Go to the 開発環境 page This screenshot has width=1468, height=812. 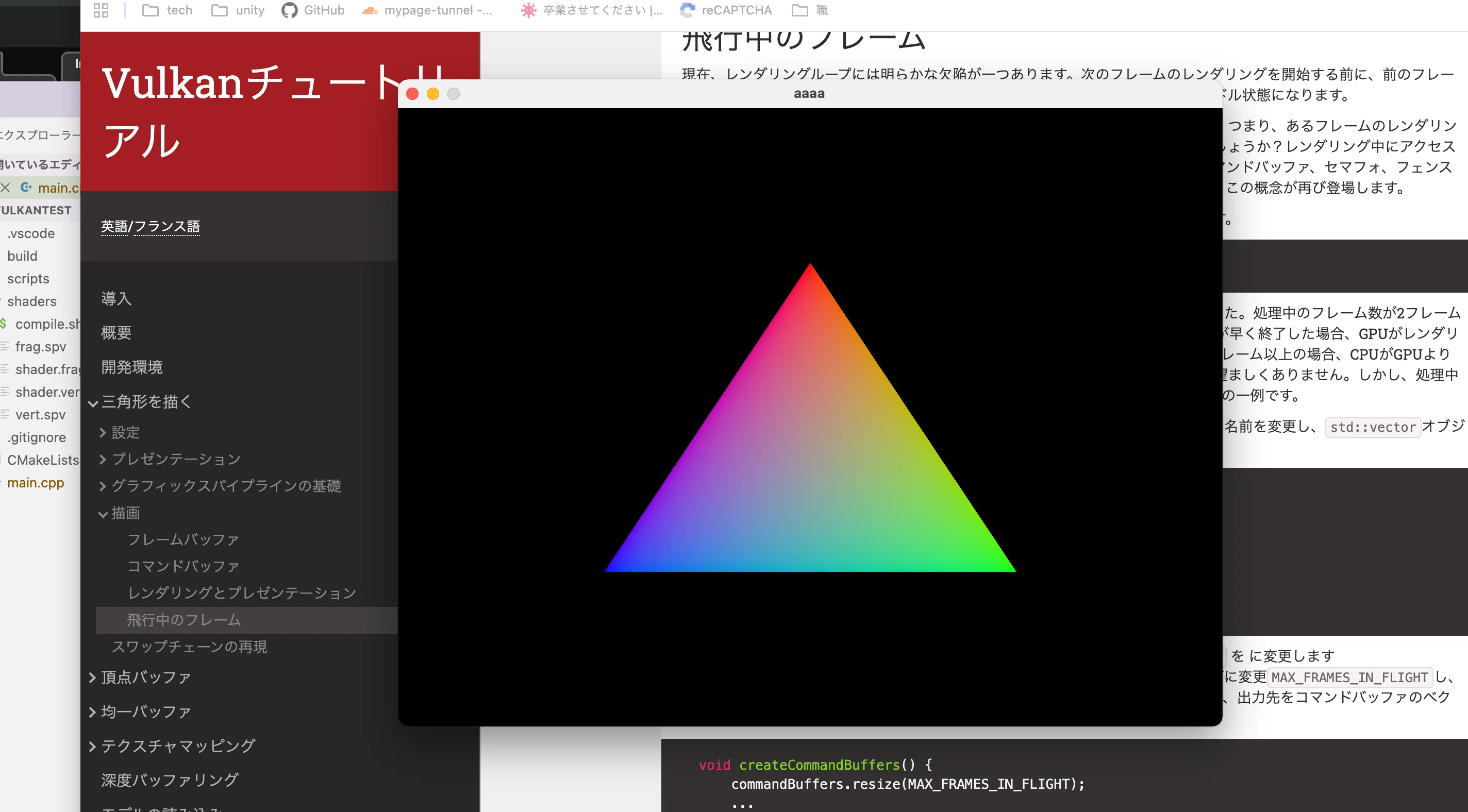[x=131, y=367]
